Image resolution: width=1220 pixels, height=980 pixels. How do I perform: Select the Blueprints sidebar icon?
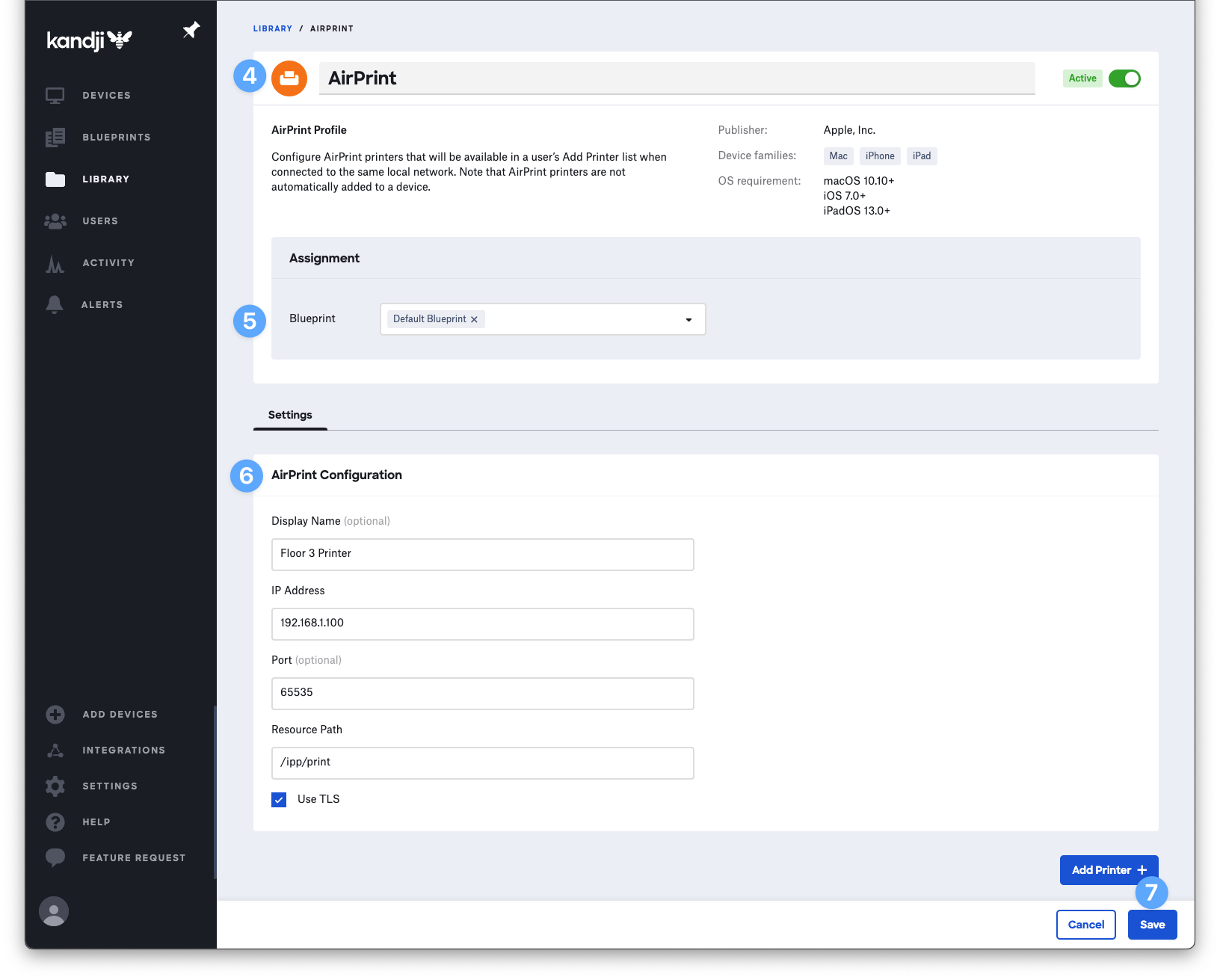pos(55,137)
